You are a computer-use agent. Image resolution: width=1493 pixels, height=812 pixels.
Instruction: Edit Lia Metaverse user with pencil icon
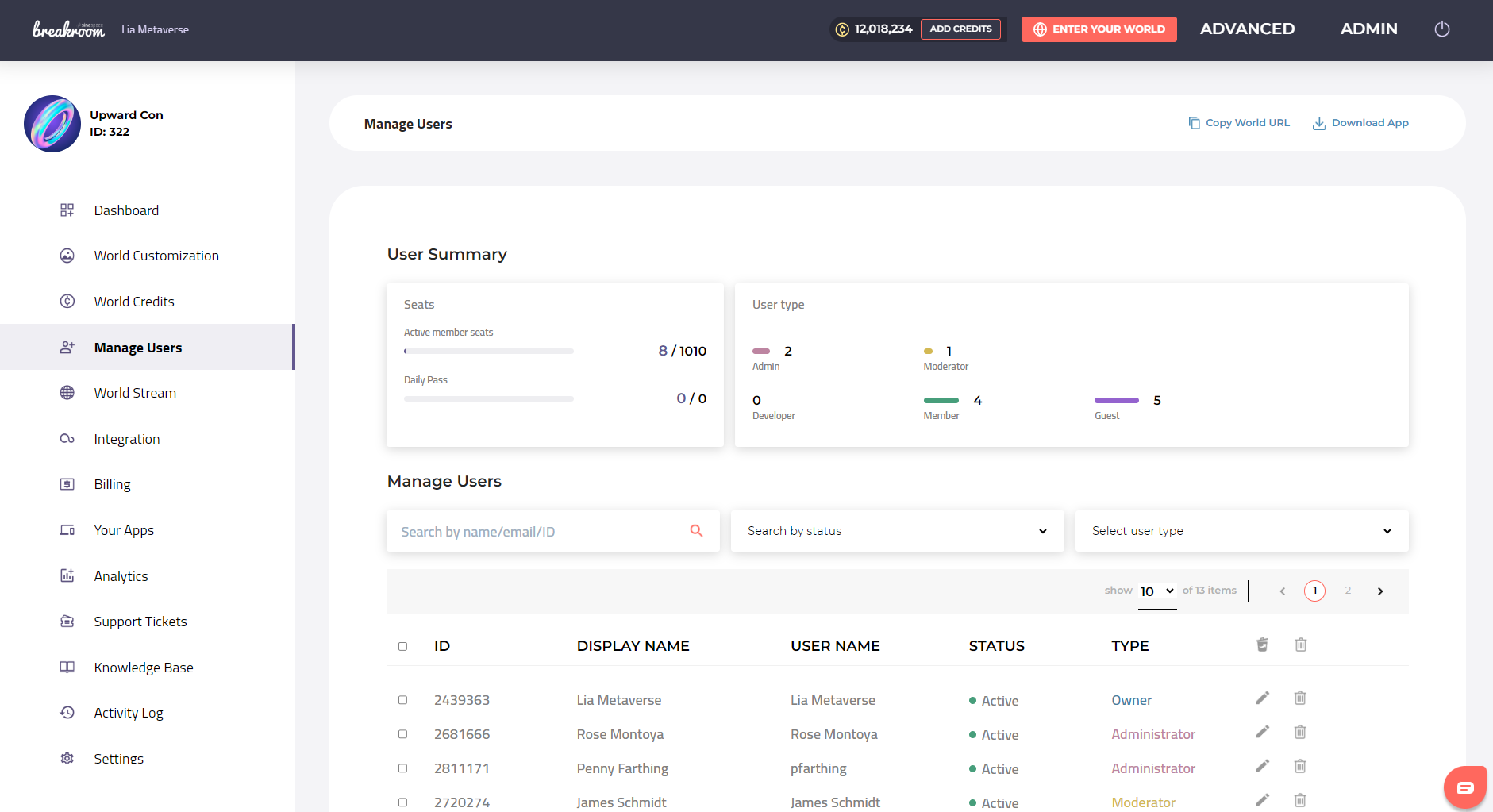1262,698
